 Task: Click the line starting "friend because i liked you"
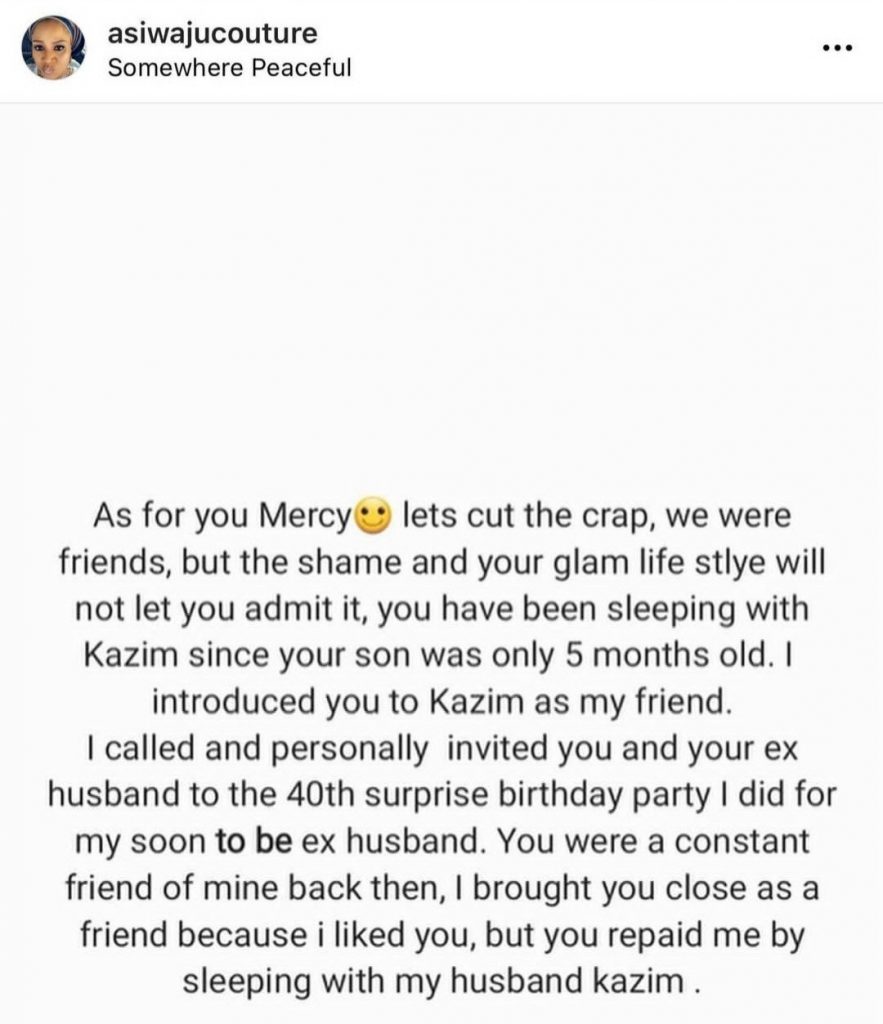coord(441,934)
